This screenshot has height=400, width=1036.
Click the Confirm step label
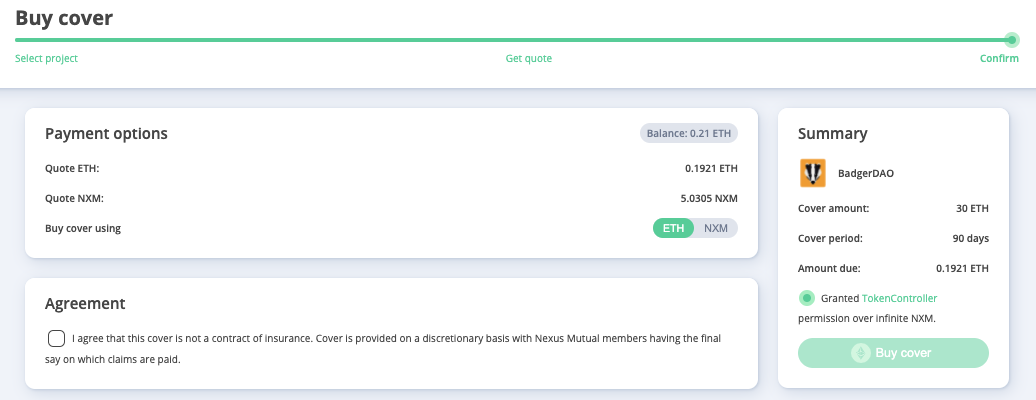(x=999, y=58)
